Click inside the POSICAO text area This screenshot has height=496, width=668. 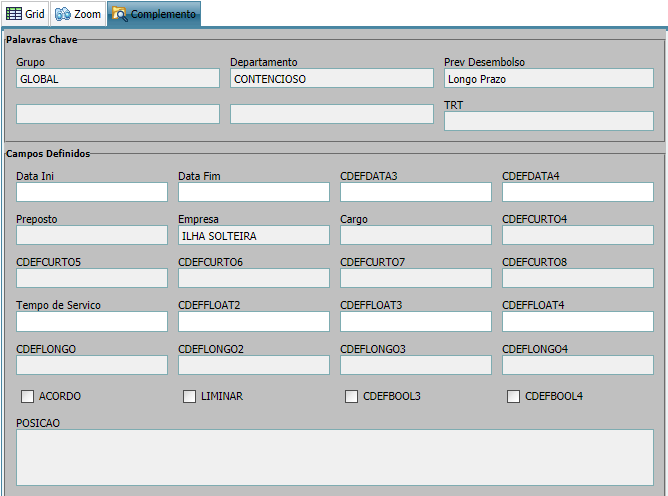[x=335, y=457]
